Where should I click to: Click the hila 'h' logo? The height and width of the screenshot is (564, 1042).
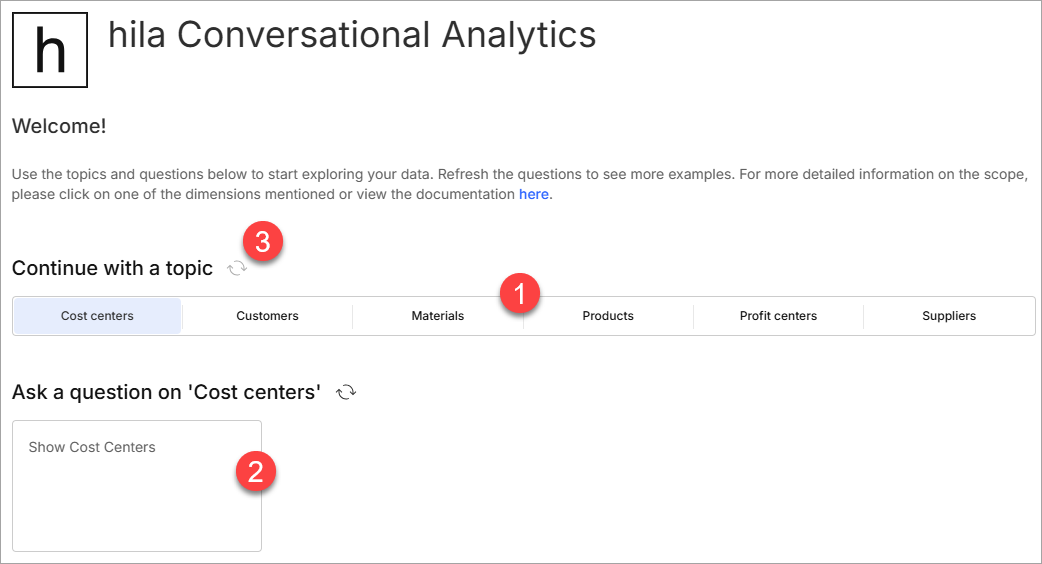click(50, 50)
